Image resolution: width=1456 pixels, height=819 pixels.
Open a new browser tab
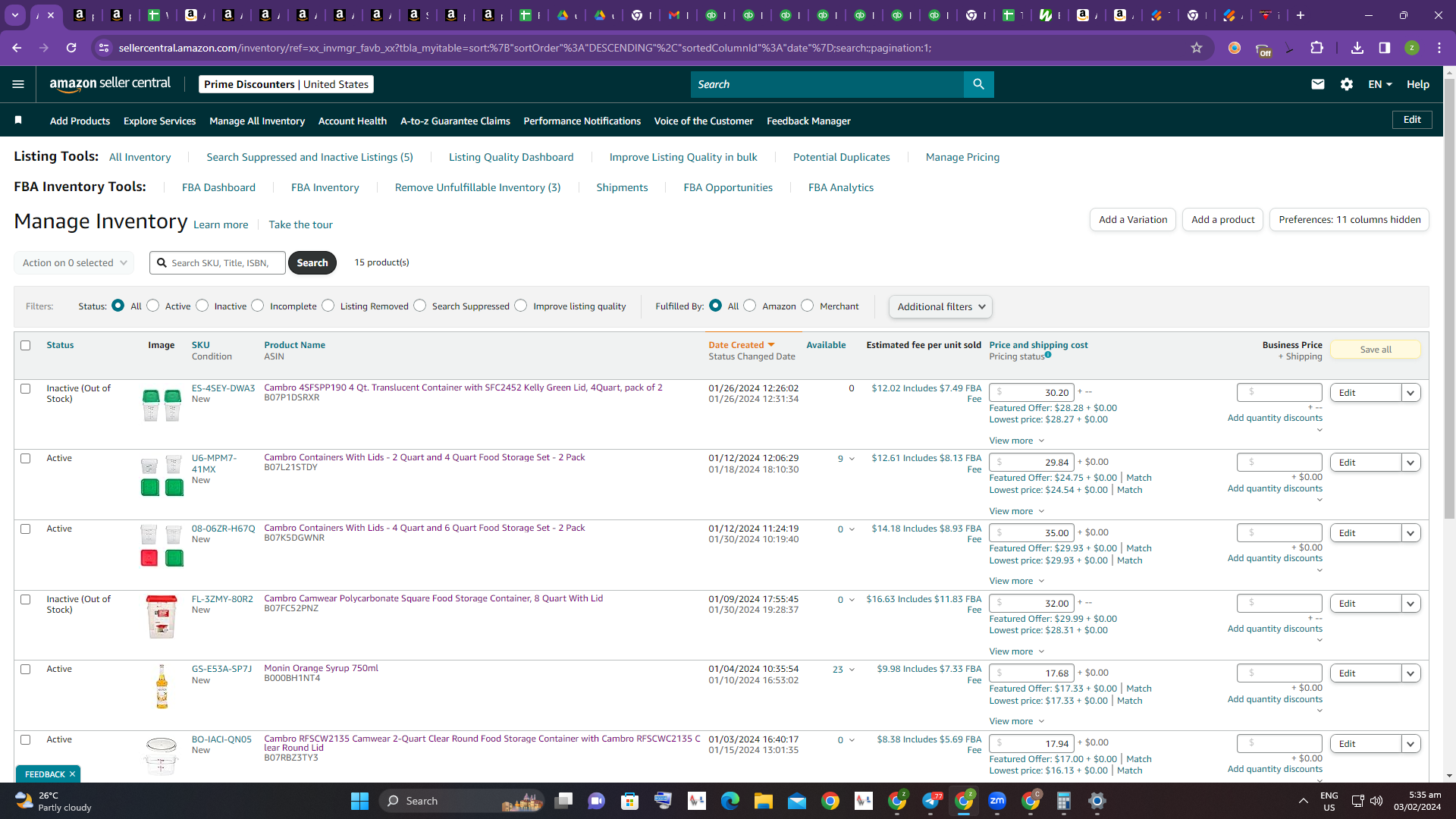coord(1301,15)
